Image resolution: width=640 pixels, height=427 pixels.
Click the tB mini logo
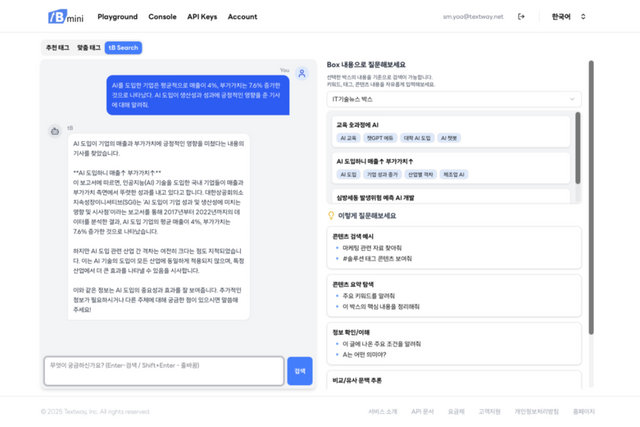click(x=66, y=17)
